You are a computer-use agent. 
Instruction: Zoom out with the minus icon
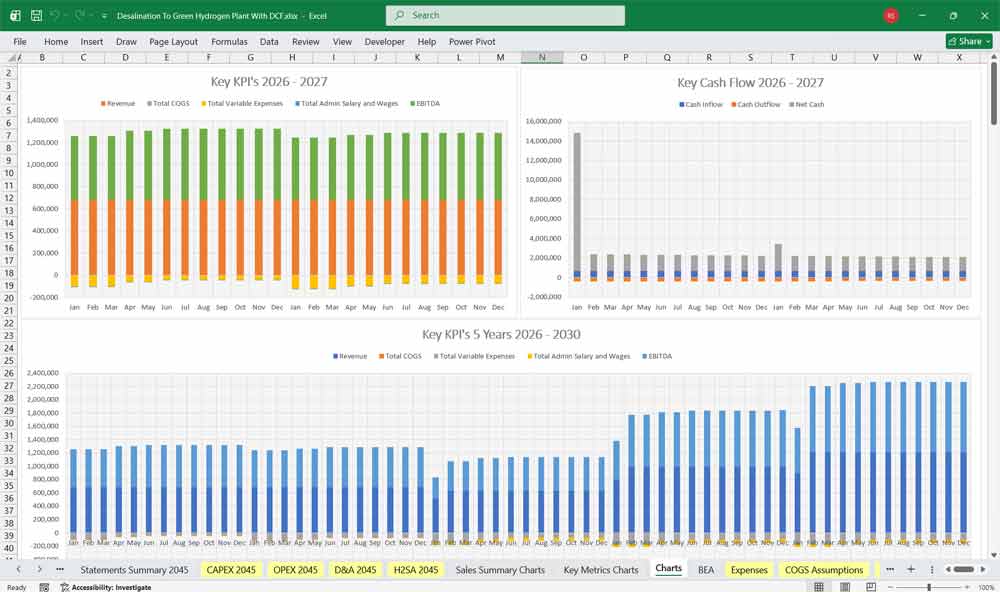coord(890,587)
